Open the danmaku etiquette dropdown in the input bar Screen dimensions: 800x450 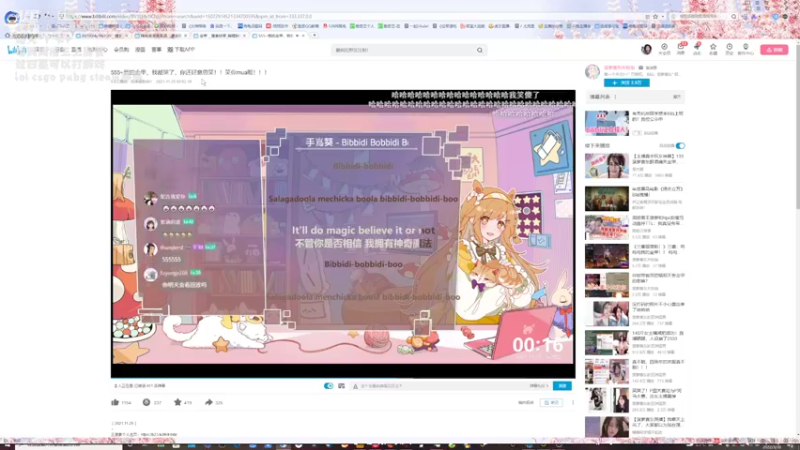[x=539, y=386]
